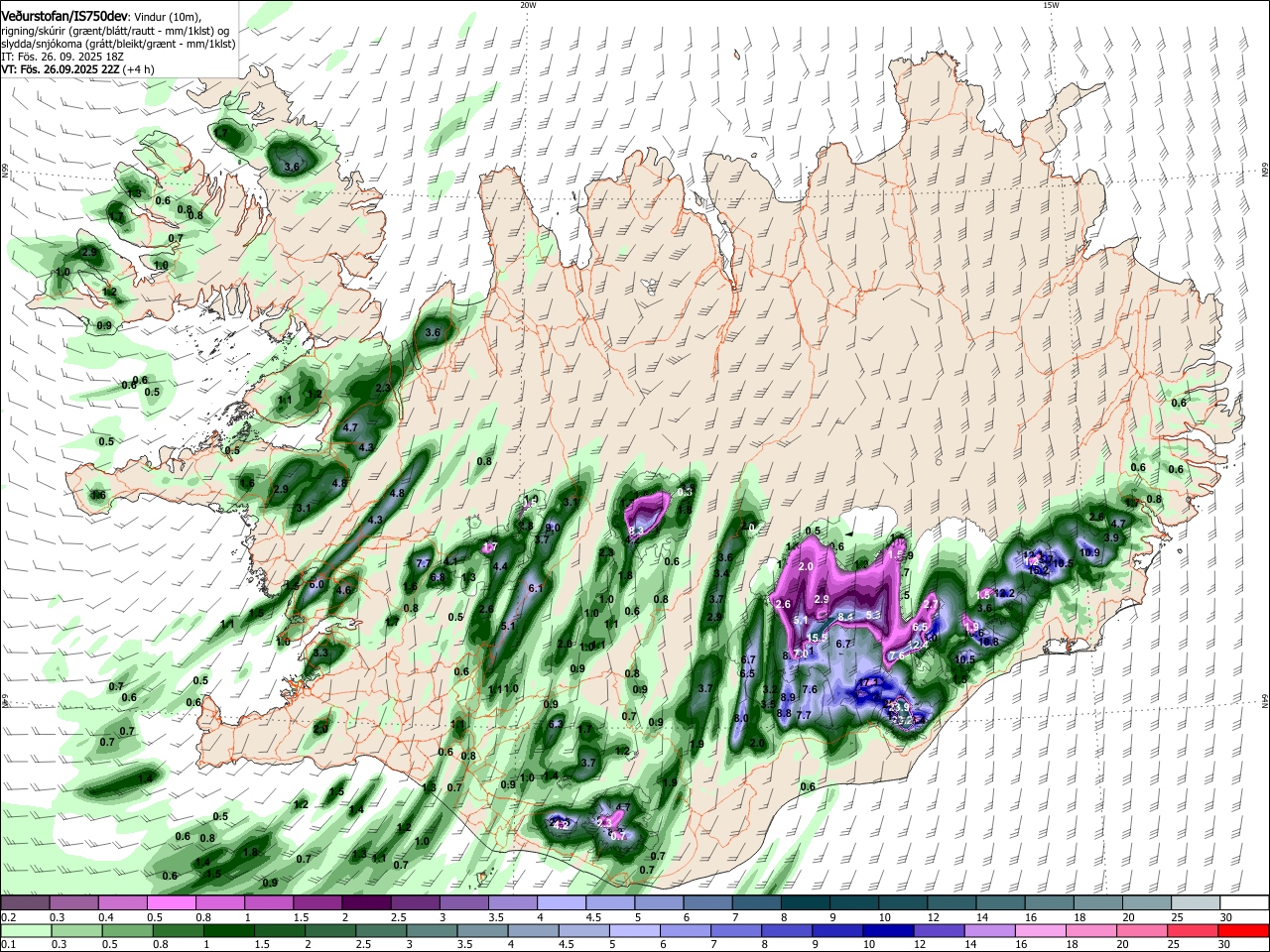The image size is (1270, 952).
Task: Click the 10.8 precipitation value on the map
Action: (x=989, y=642)
